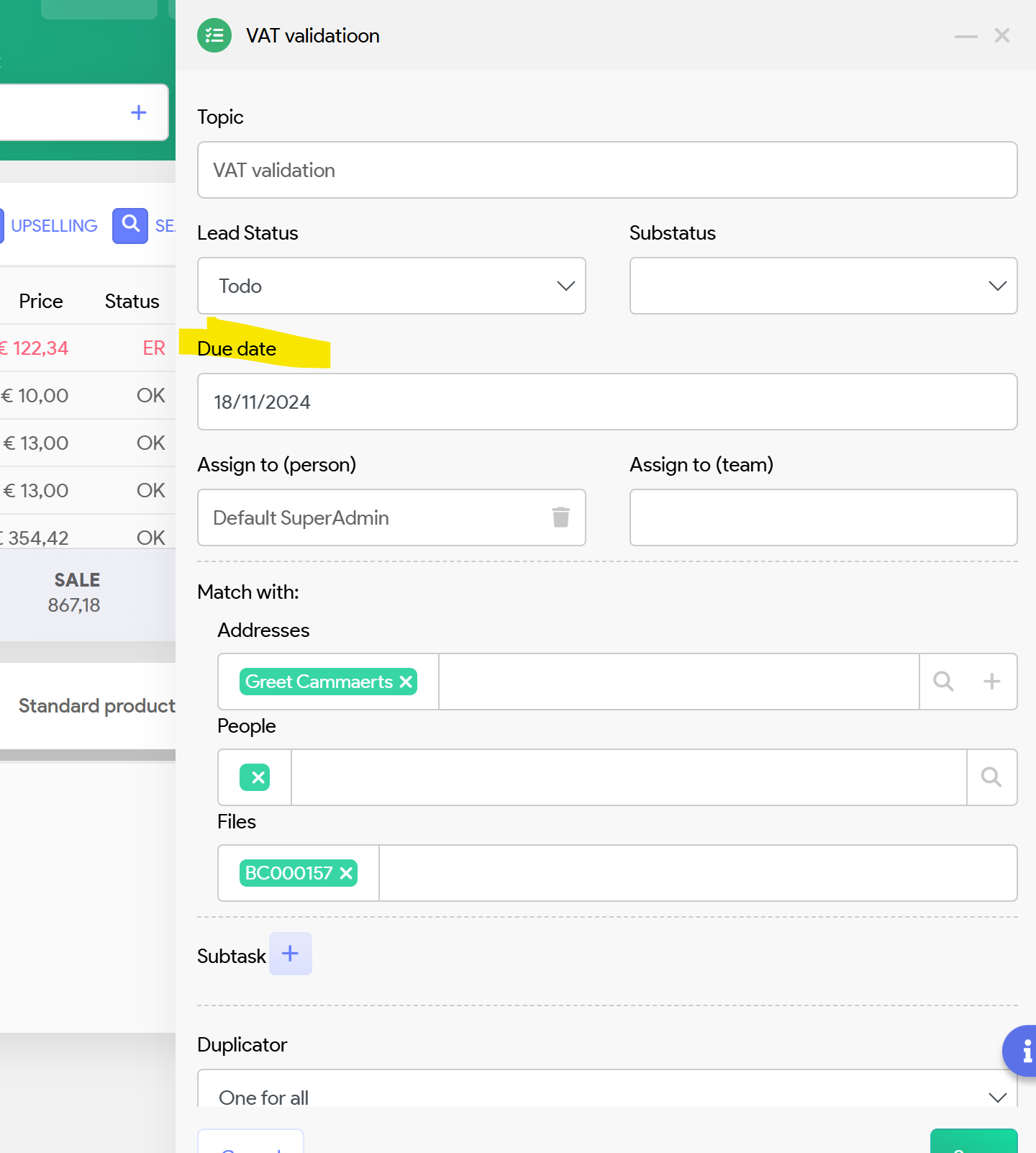The image size is (1036, 1153).
Task: Click the search icon in People field
Action: point(991,777)
